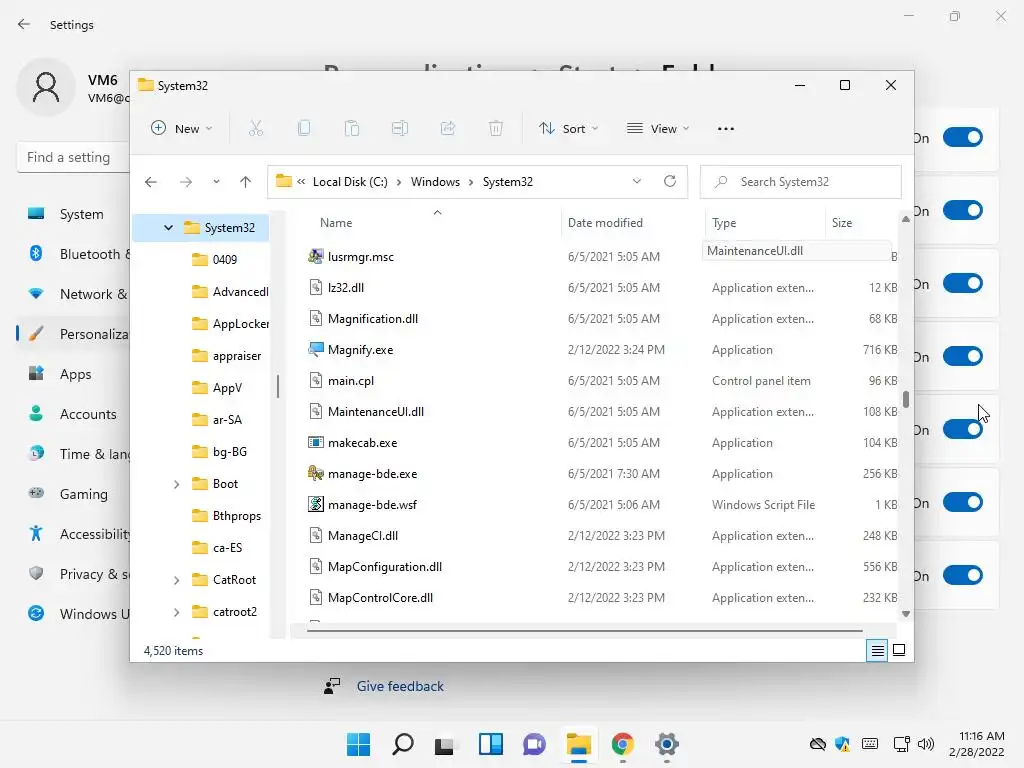Select the makecab.exe file row

coord(602,443)
